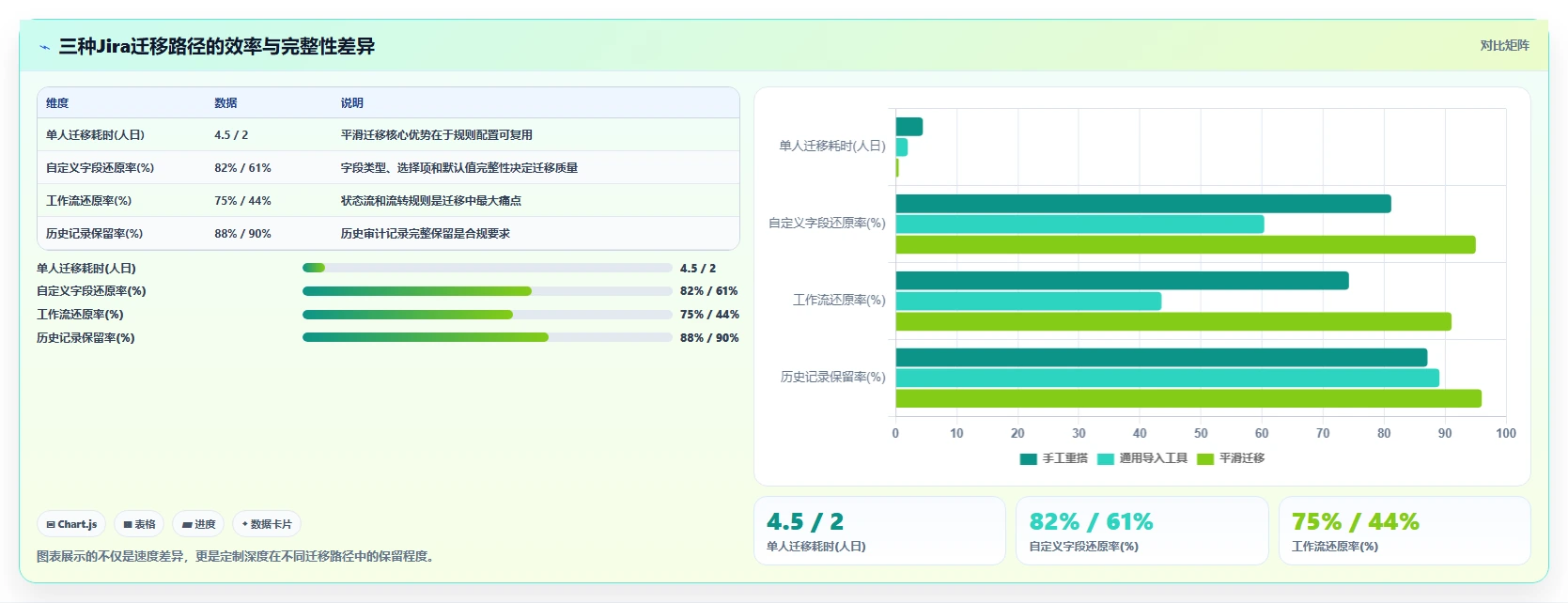Click the 说明 column header

352,103
